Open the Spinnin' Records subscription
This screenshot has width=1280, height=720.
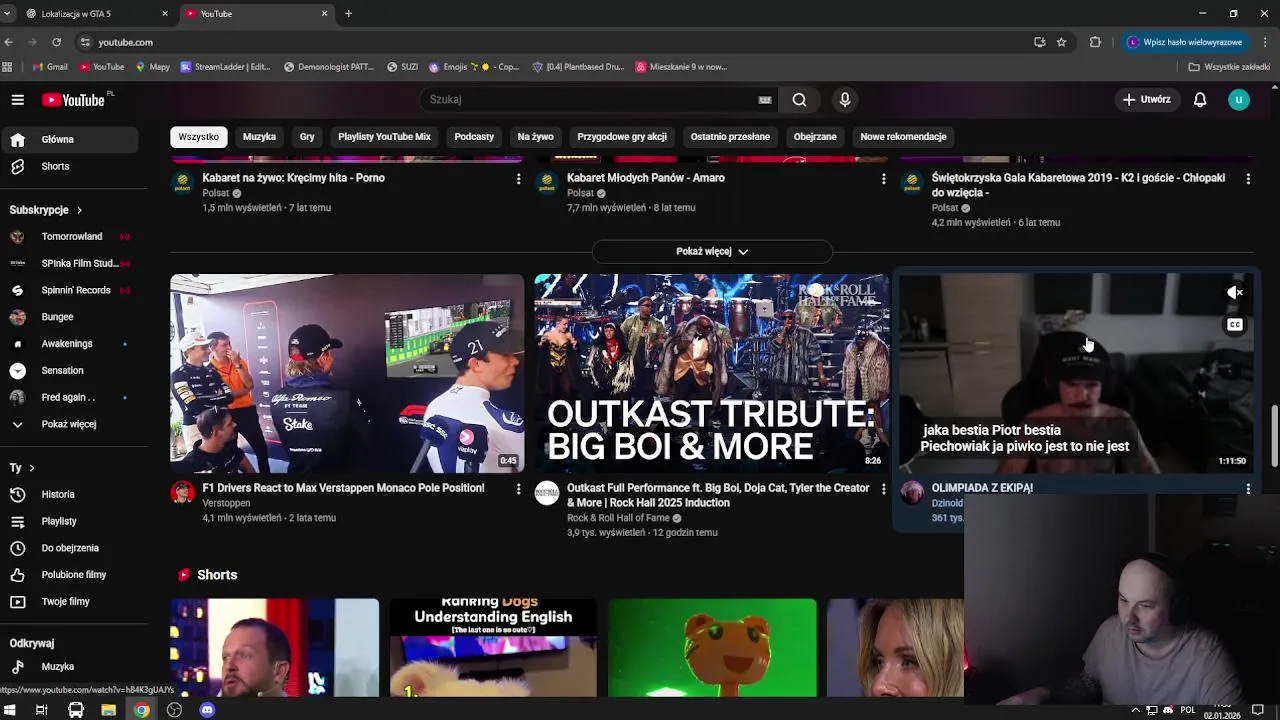click(70, 290)
